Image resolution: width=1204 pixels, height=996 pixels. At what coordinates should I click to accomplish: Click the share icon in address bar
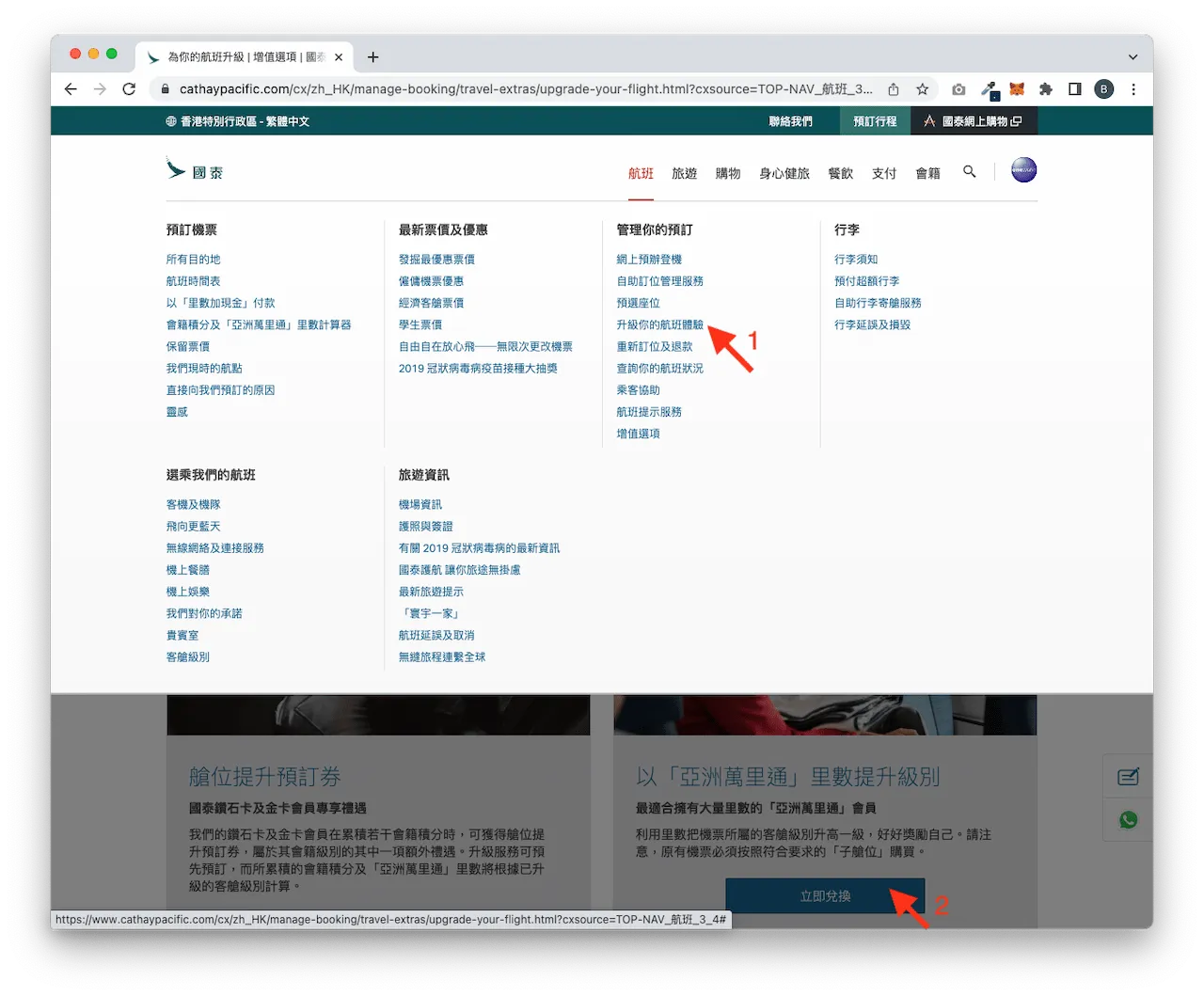click(x=894, y=89)
